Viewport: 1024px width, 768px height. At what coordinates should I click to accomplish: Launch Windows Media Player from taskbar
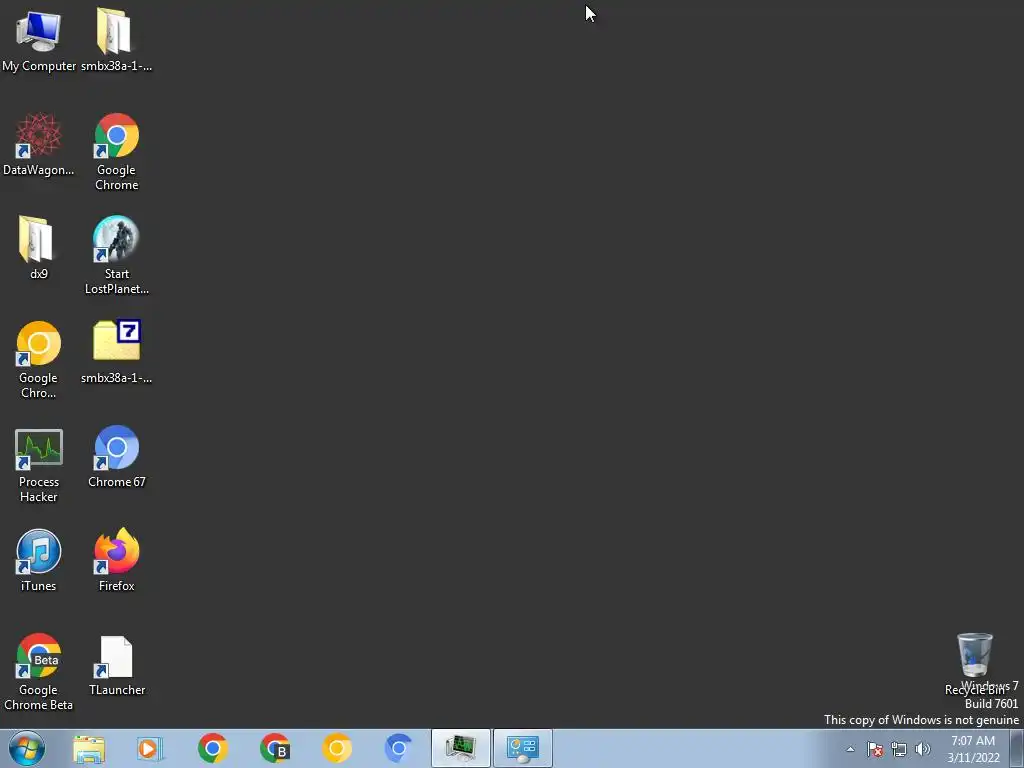pos(150,749)
